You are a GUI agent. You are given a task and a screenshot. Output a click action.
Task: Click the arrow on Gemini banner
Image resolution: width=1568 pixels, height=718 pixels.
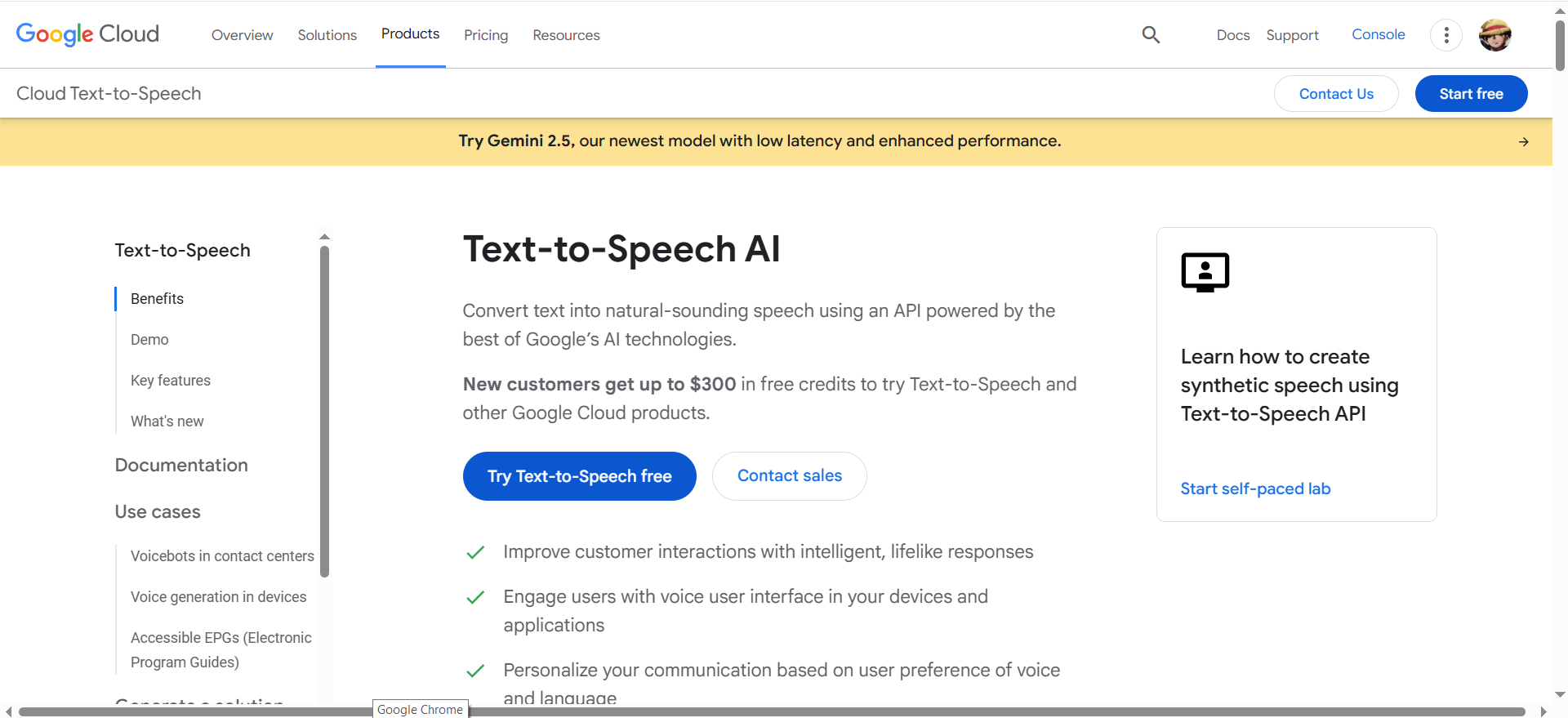[x=1524, y=142]
